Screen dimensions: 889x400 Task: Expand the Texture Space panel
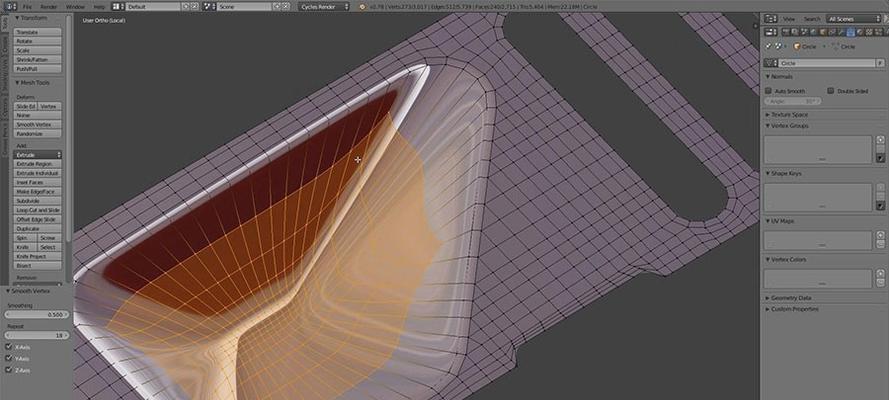(x=789, y=114)
